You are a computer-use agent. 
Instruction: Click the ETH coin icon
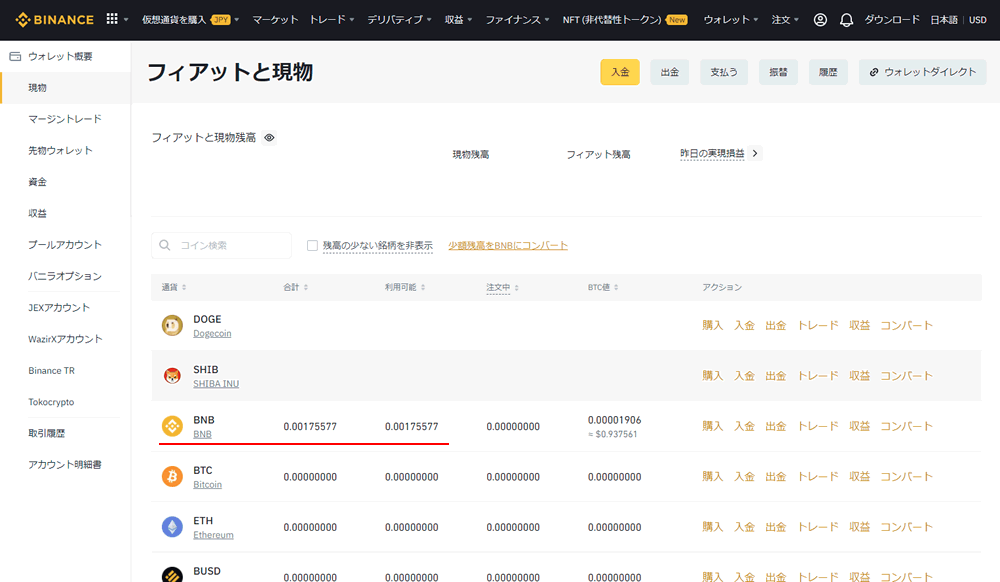[172, 527]
